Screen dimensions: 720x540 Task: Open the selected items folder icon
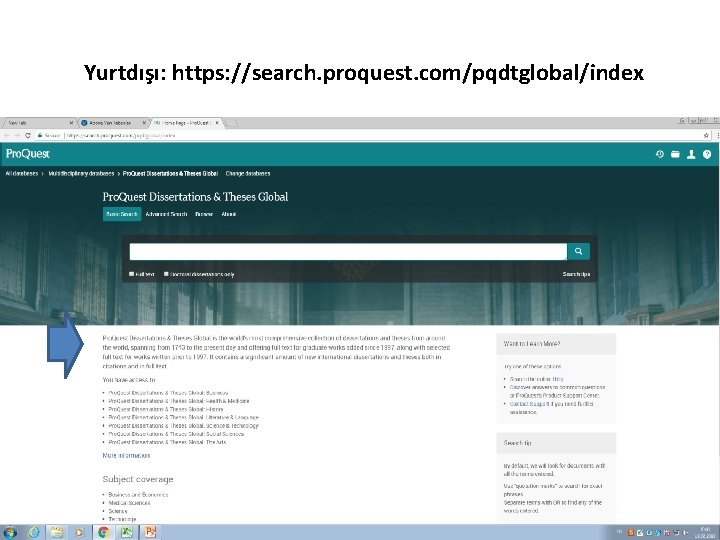pos(675,154)
